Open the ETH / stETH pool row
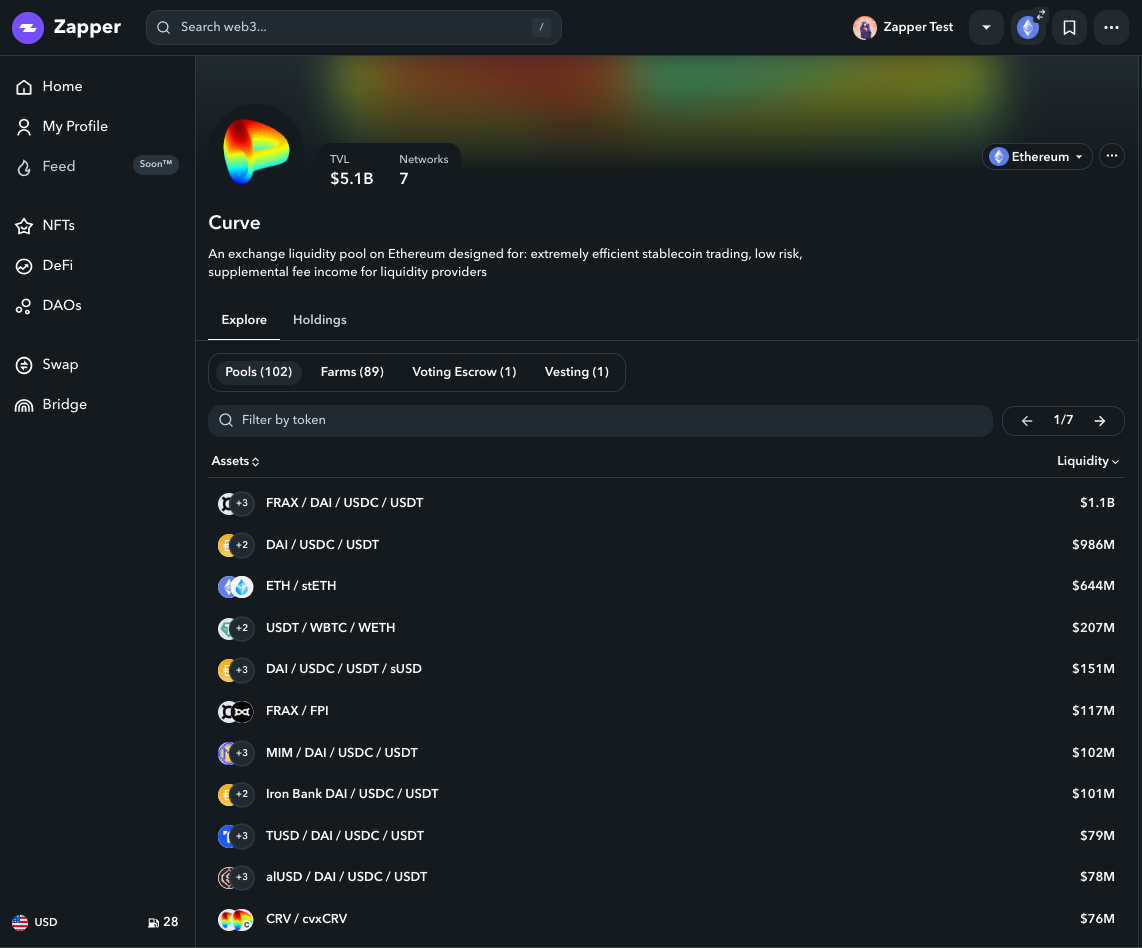This screenshot has width=1142, height=948. (x=666, y=586)
